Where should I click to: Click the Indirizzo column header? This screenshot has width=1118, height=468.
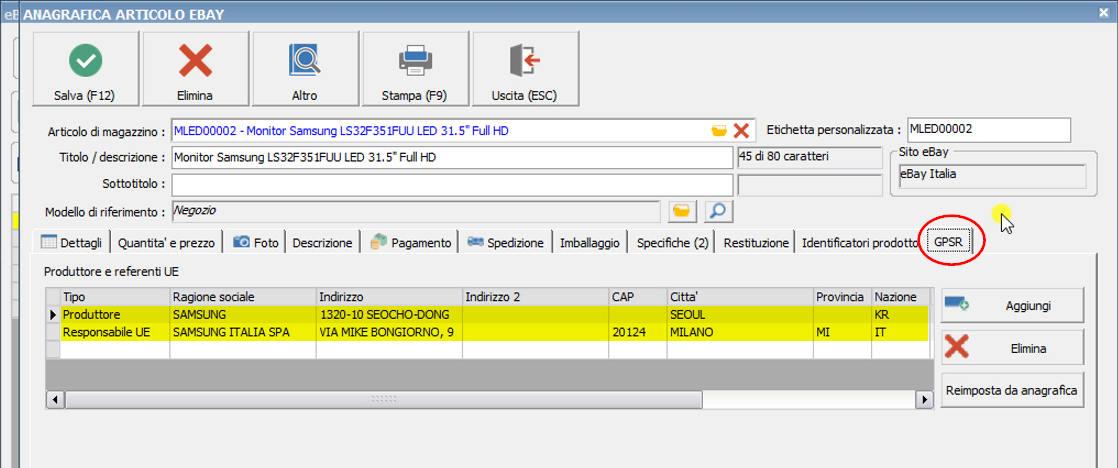pyautogui.click(x=389, y=296)
